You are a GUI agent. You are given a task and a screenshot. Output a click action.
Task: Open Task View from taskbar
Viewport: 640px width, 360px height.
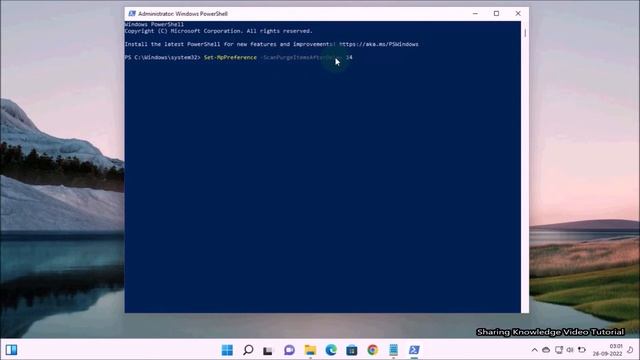(268, 350)
